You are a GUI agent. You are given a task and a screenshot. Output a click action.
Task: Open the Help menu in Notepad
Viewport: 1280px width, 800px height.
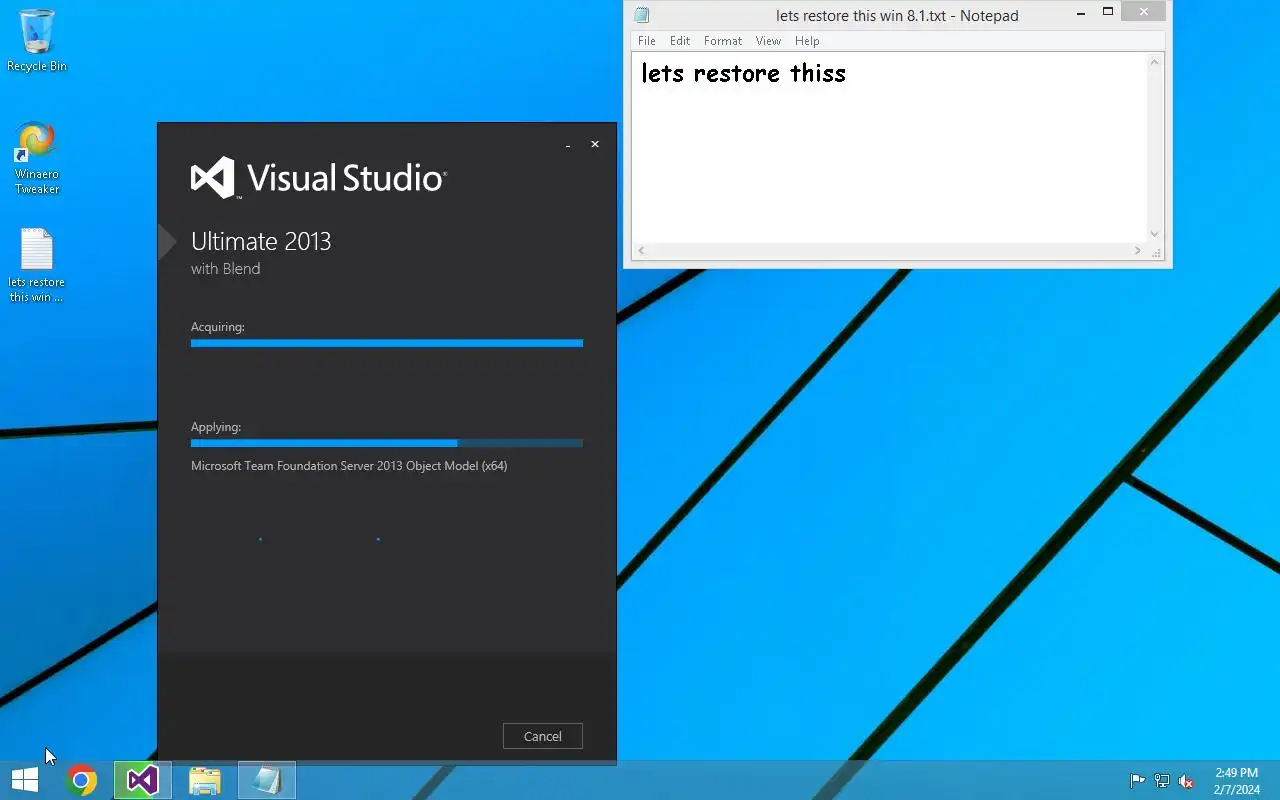(x=807, y=41)
